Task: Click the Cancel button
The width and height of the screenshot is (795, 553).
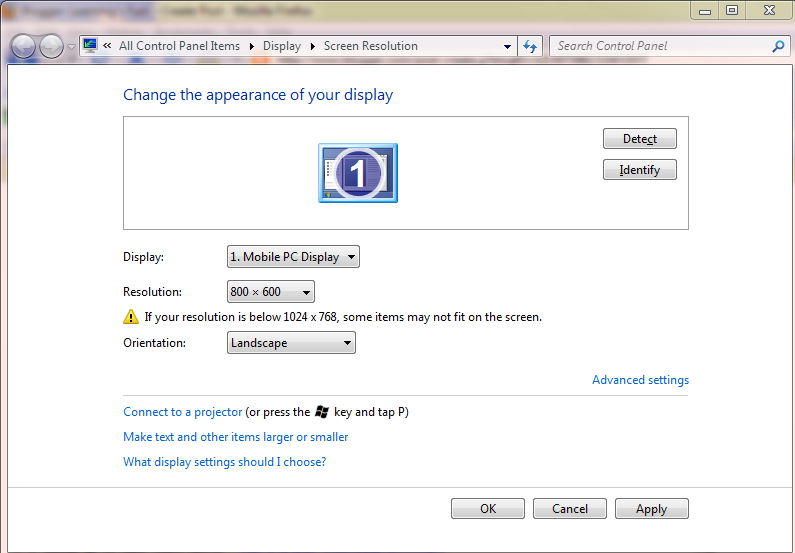Action: tap(569, 508)
